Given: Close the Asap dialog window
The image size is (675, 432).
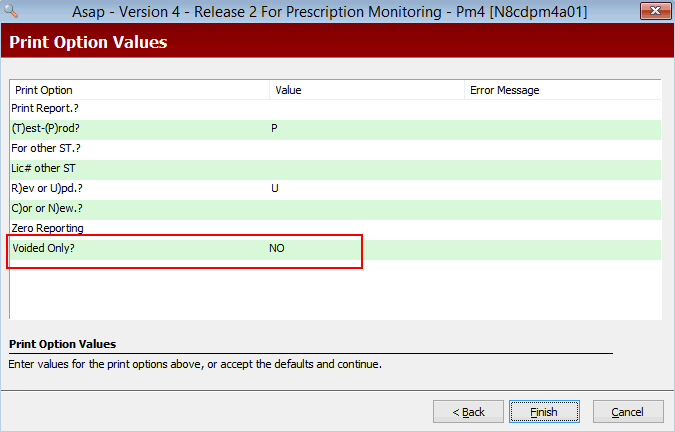Looking at the screenshot, I should tap(656, 11).
